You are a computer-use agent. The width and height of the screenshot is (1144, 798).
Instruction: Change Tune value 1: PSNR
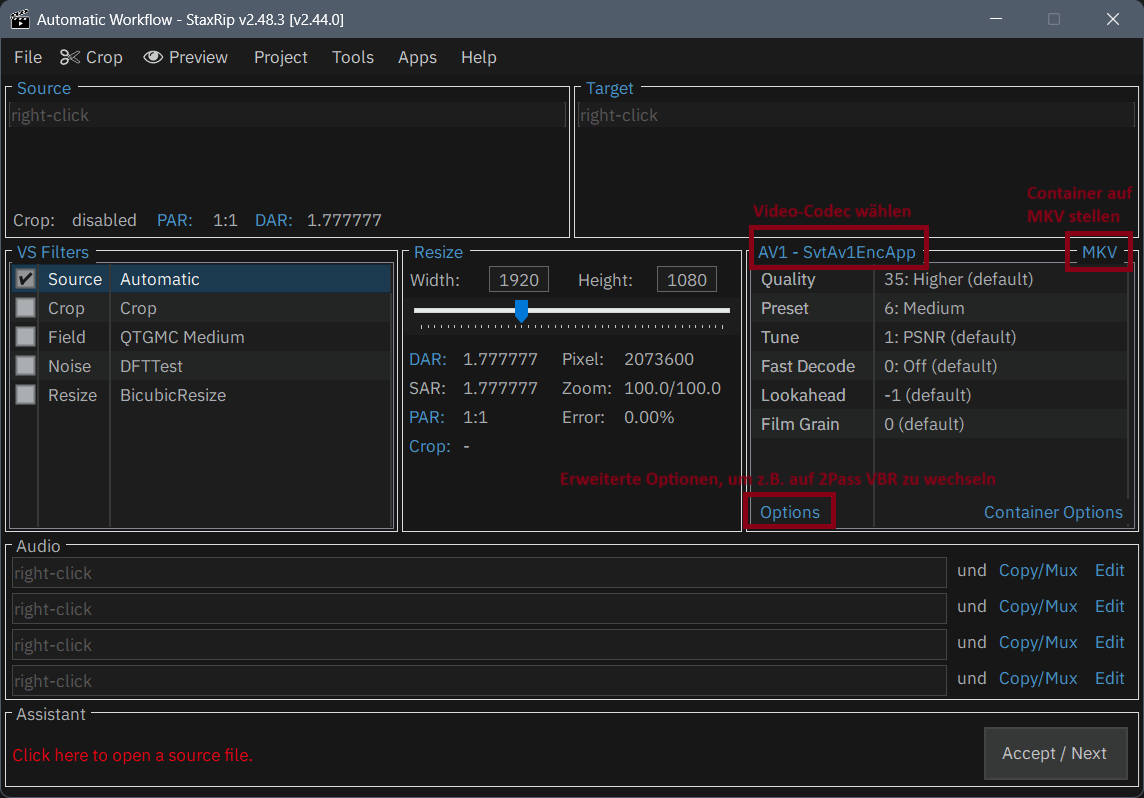(x=950, y=337)
